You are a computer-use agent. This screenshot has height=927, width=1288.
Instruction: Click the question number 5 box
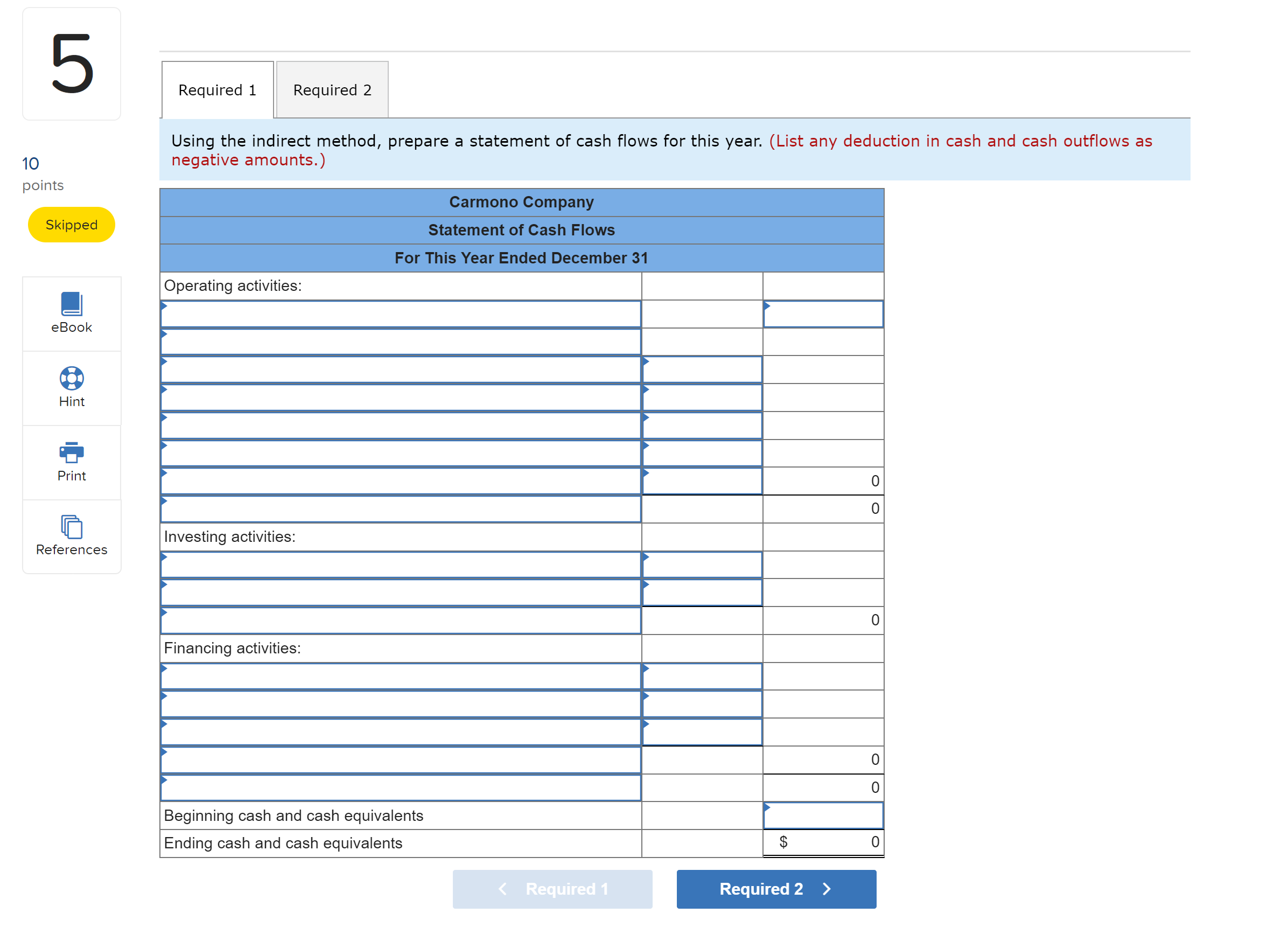tap(72, 64)
